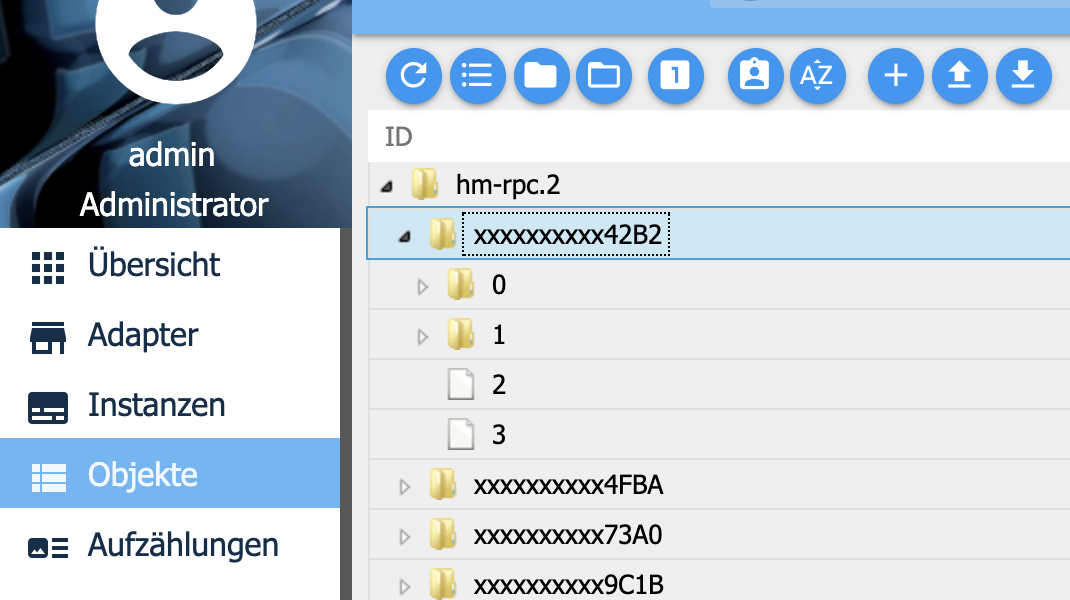The image size is (1070, 600).
Task: Click the refresh objects tree button
Action: (414, 75)
